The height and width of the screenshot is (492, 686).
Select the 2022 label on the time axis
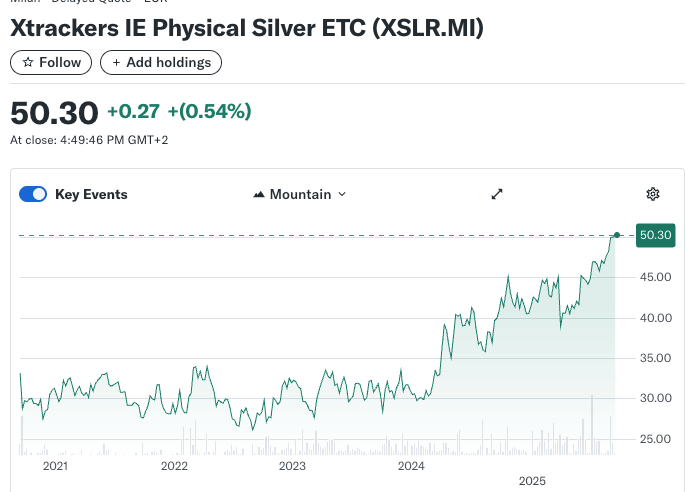[x=174, y=465]
